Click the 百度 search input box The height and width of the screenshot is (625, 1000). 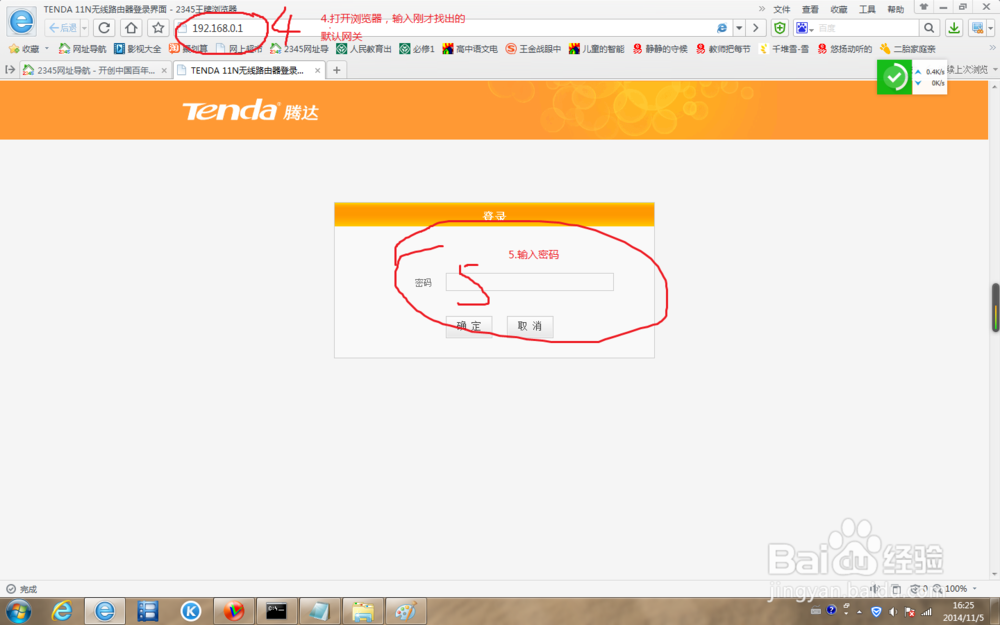(x=867, y=28)
